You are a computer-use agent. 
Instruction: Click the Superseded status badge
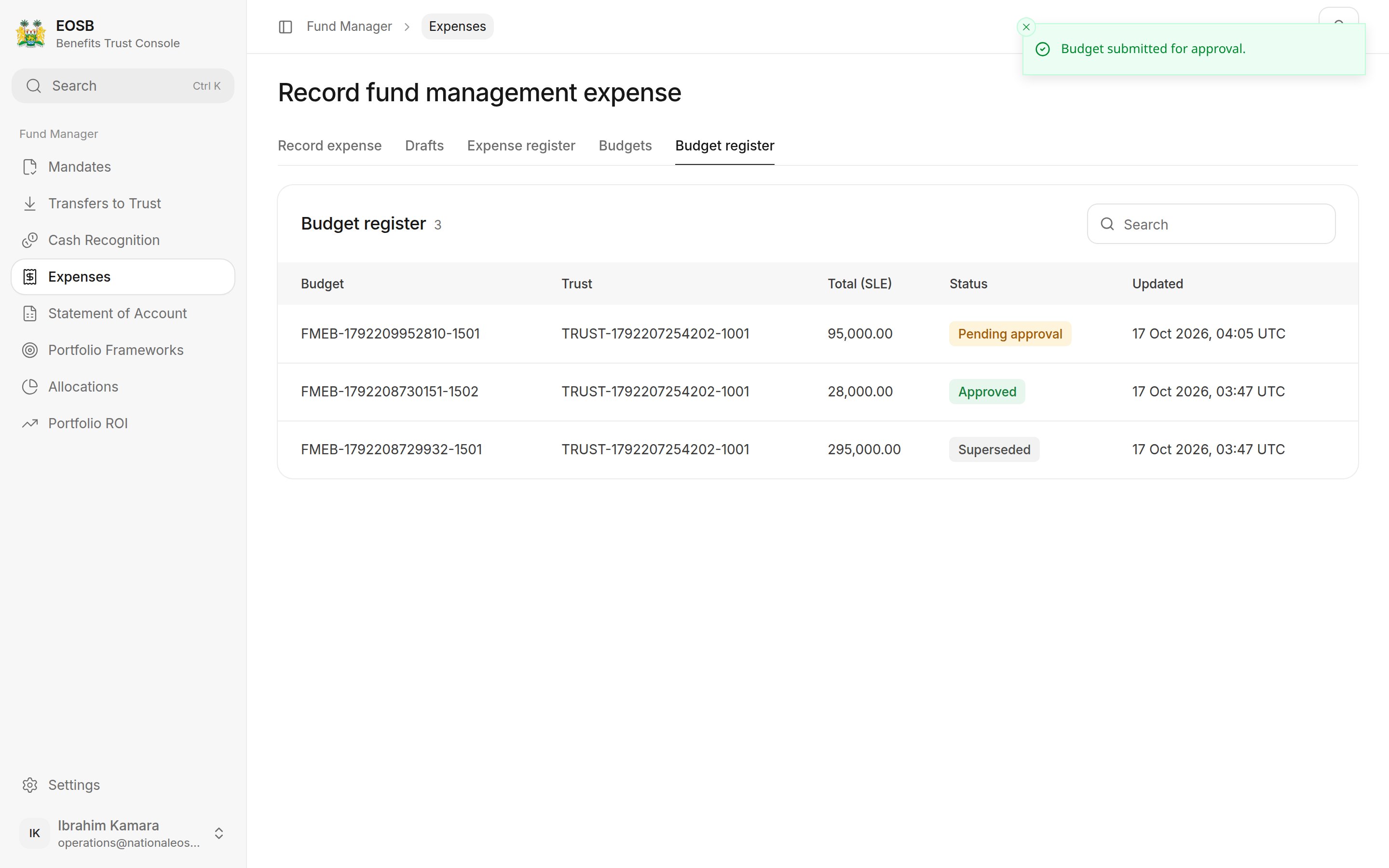tap(994, 449)
